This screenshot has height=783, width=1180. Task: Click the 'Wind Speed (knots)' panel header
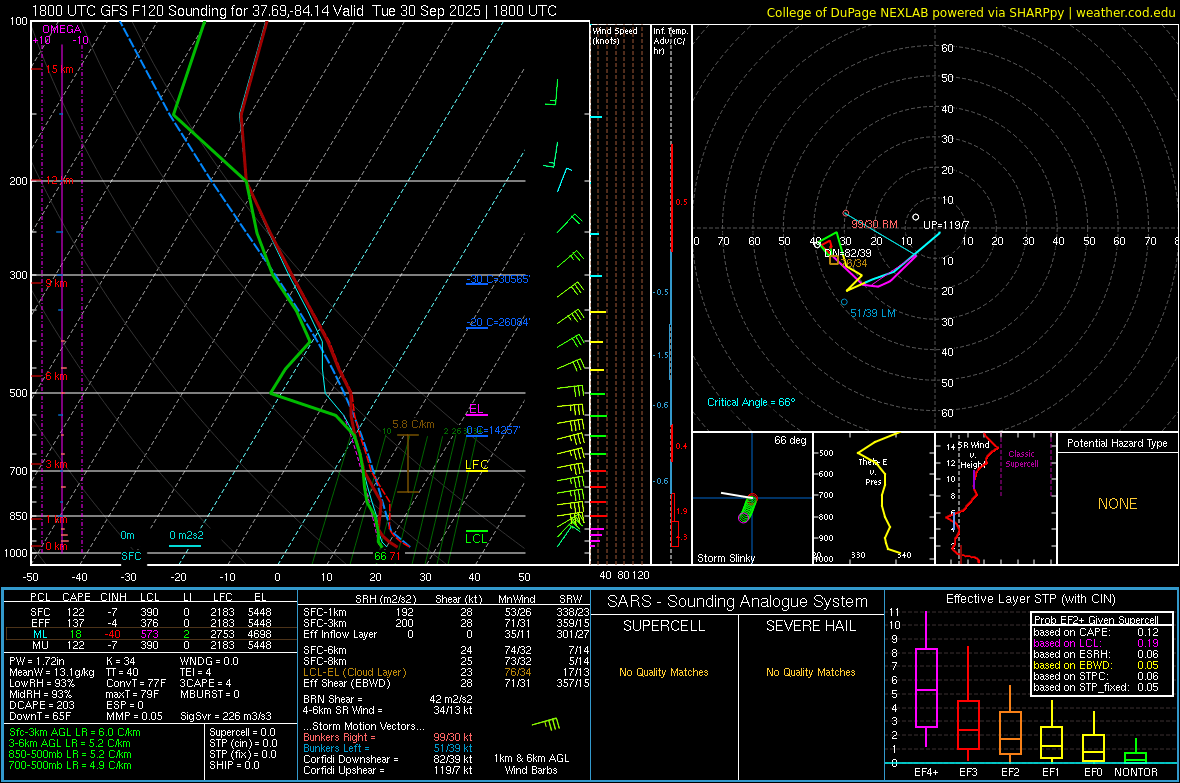[614, 35]
